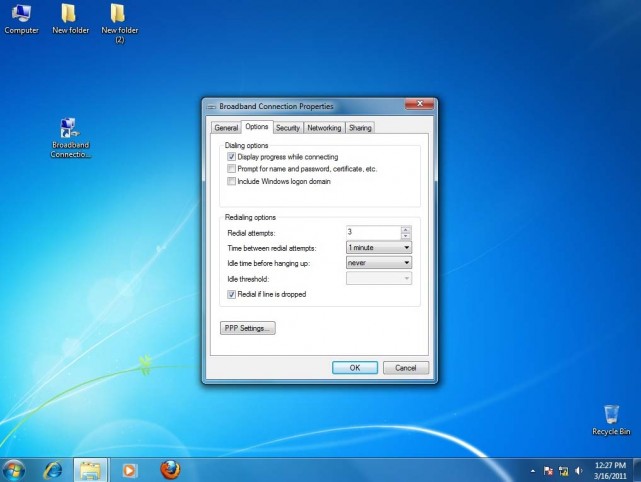641x482 pixels.
Task: Open Windows Explorer from taskbar
Action: [90, 470]
